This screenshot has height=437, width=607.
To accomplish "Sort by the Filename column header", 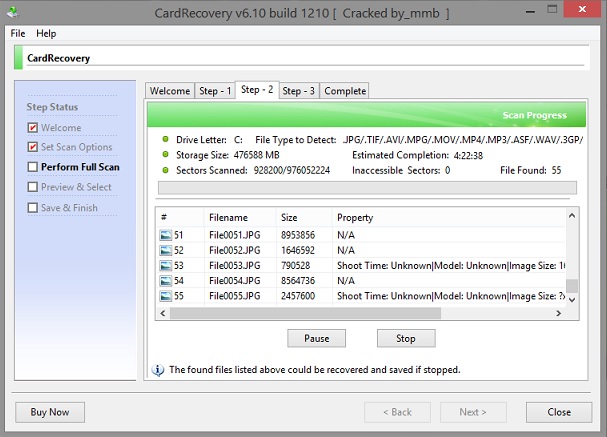I will click(240, 218).
